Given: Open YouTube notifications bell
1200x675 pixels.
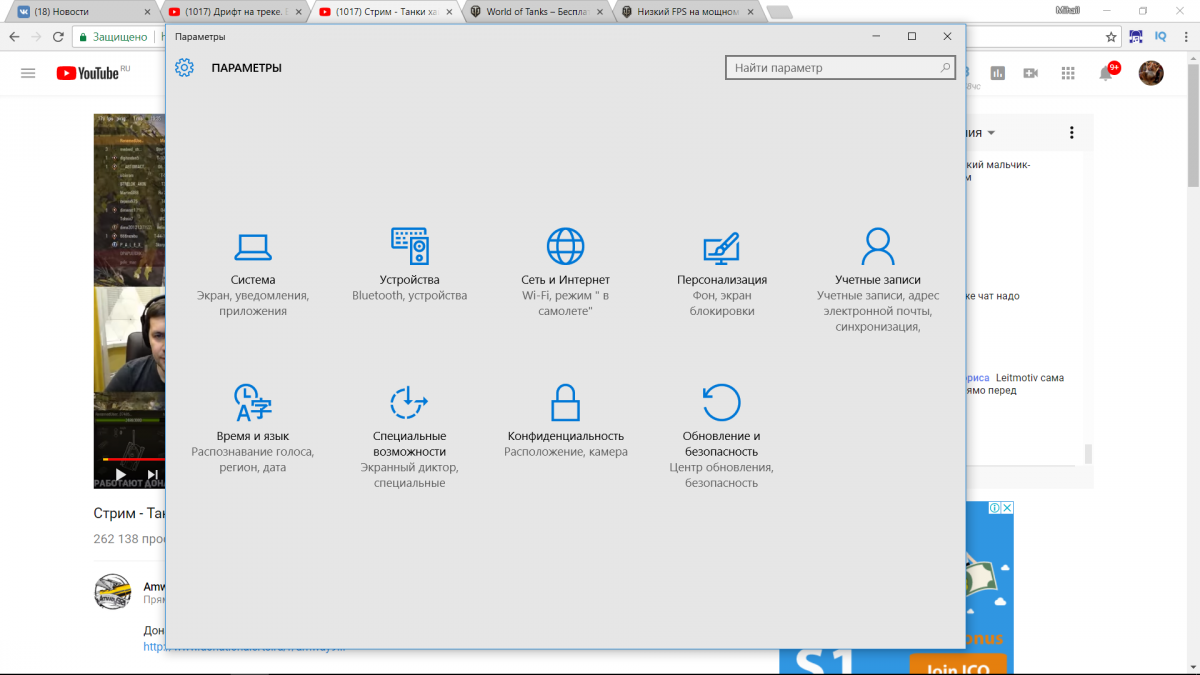Looking at the screenshot, I should 1106,73.
